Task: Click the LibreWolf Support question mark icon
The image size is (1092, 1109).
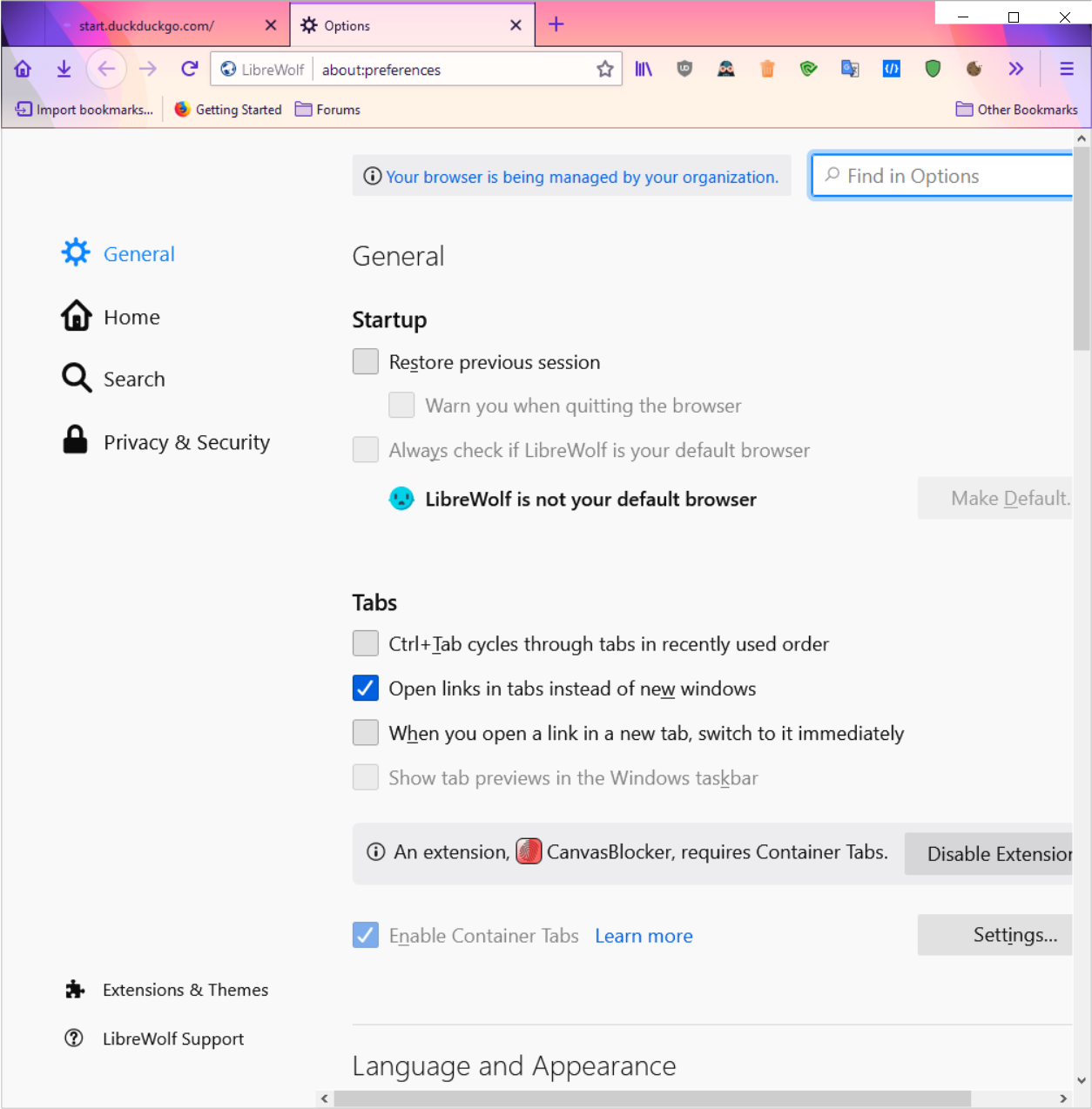Action: 74,1038
